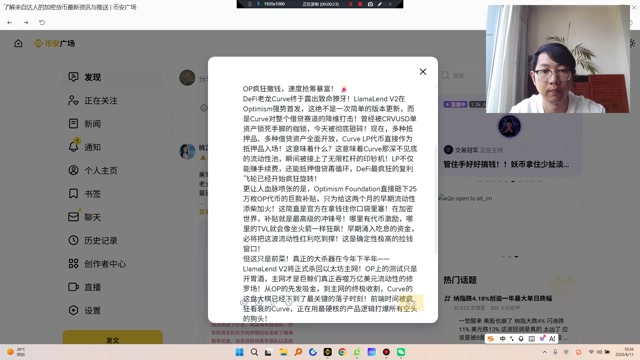The image size is (640, 360).
Task: Open 设置 (Settings) in sidebar
Action: tap(114, 310)
